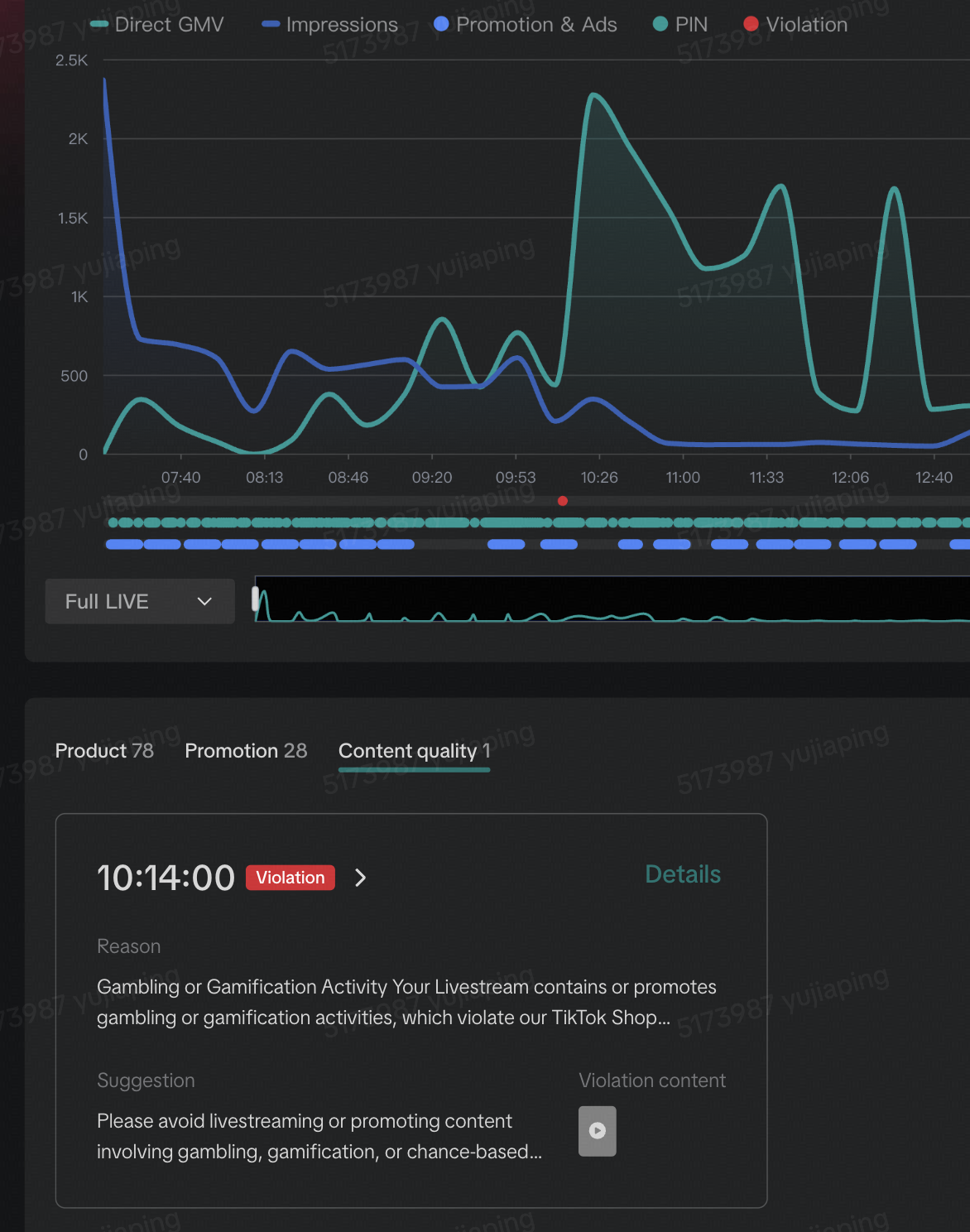Hide the PIN series in legend
The height and width of the screenshot is (1232, 970).
pyautogui.click(x=680, y=25)
